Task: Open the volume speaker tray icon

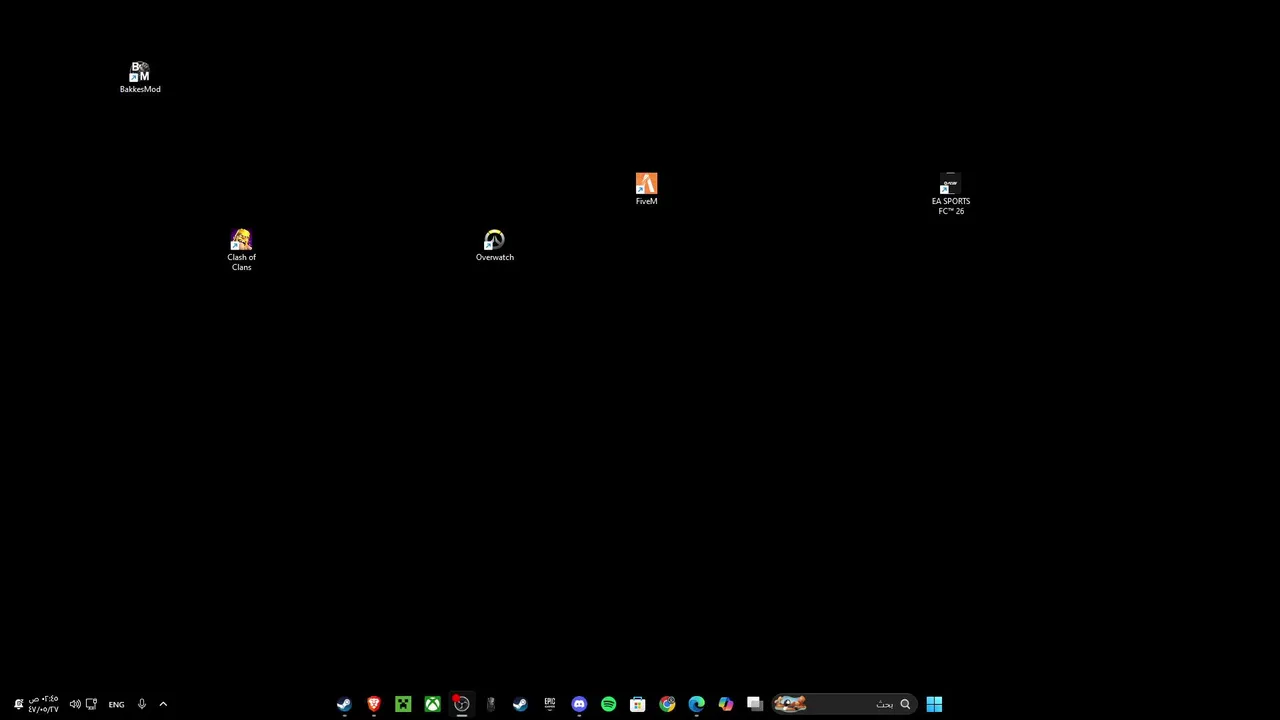Action: pyautogui.click(x=75, y=704)
